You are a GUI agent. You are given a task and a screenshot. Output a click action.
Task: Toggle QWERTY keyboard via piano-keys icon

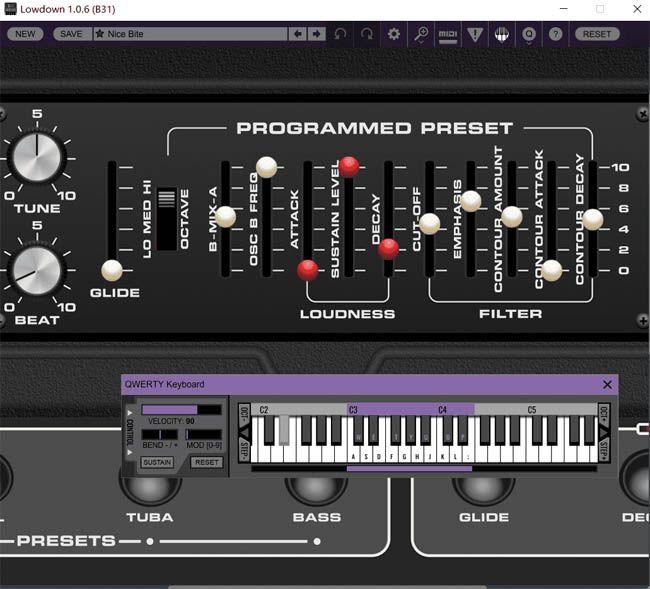(502, 34)
